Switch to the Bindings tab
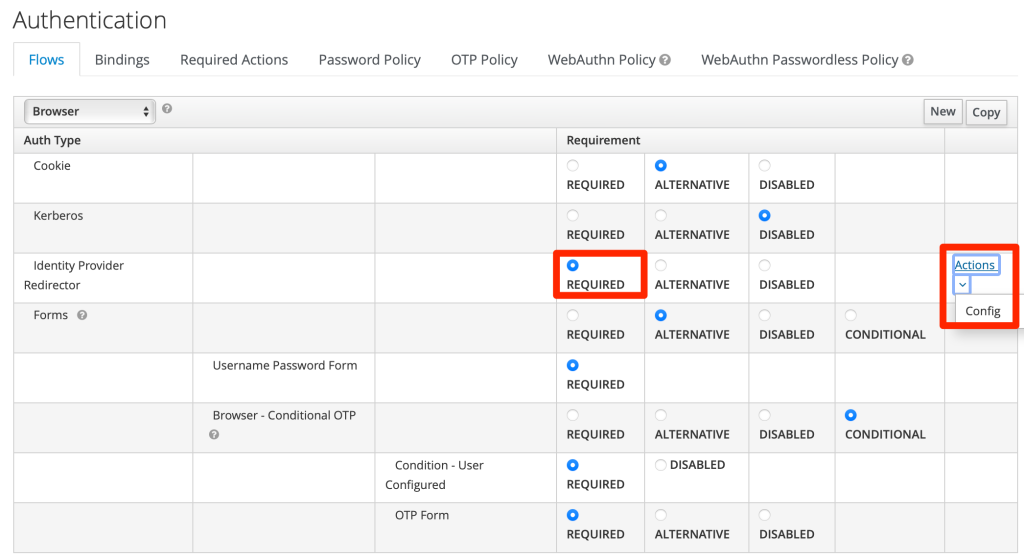Screen dimensions: 1024x559 (x=122, y=60)
